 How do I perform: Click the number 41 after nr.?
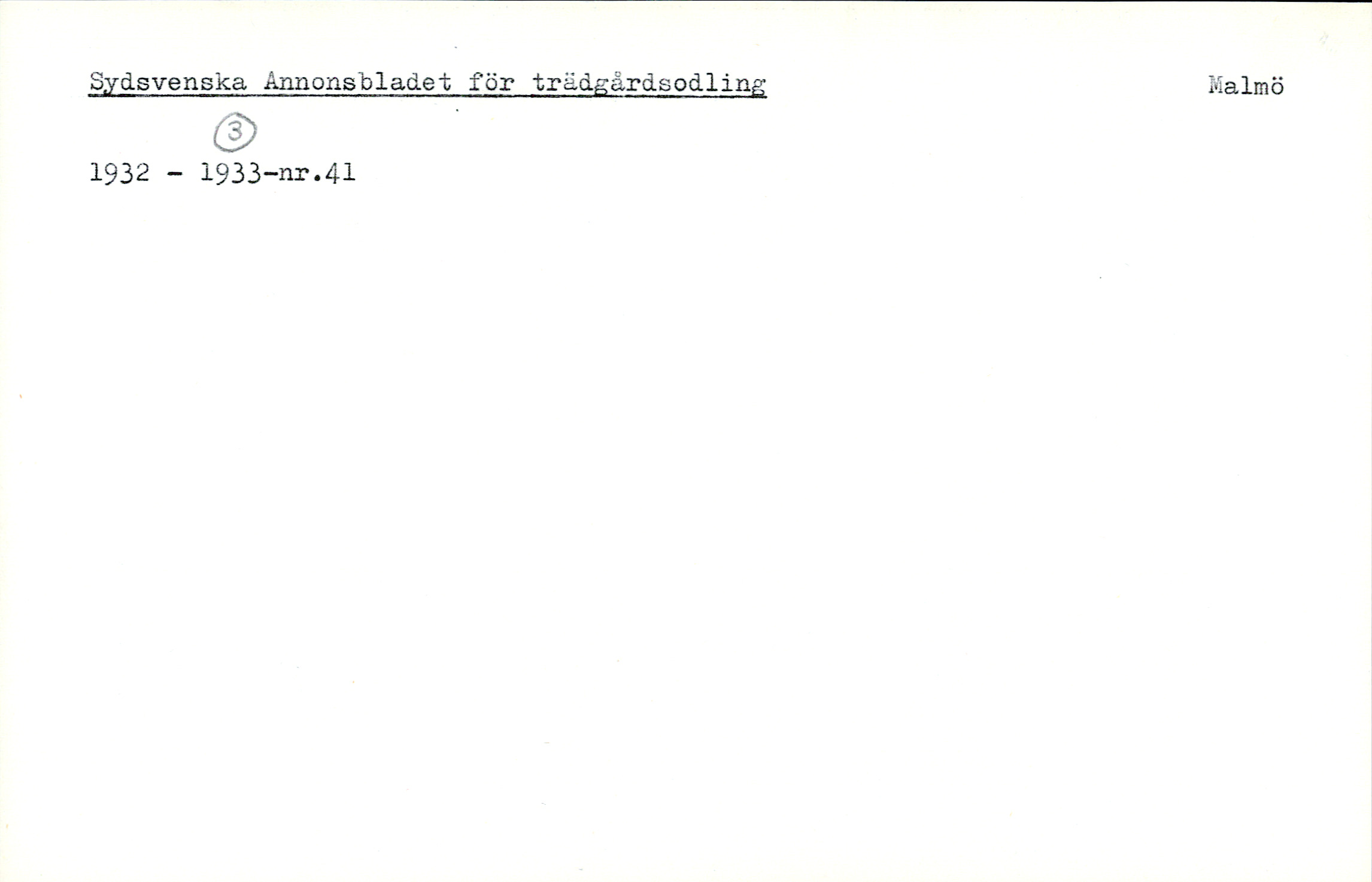click(x=340, y=173)
